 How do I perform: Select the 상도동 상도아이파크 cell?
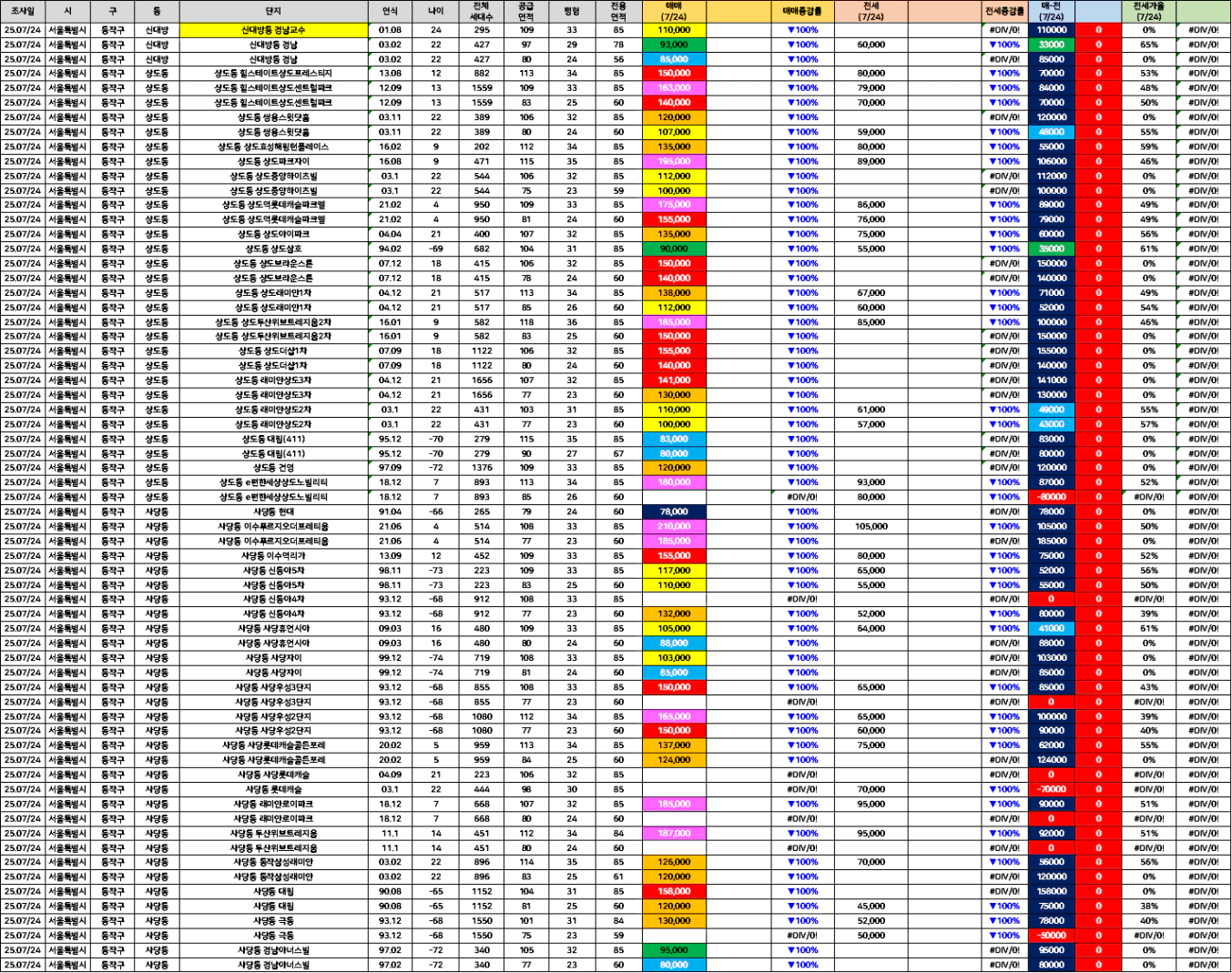(x=273, y=234)
